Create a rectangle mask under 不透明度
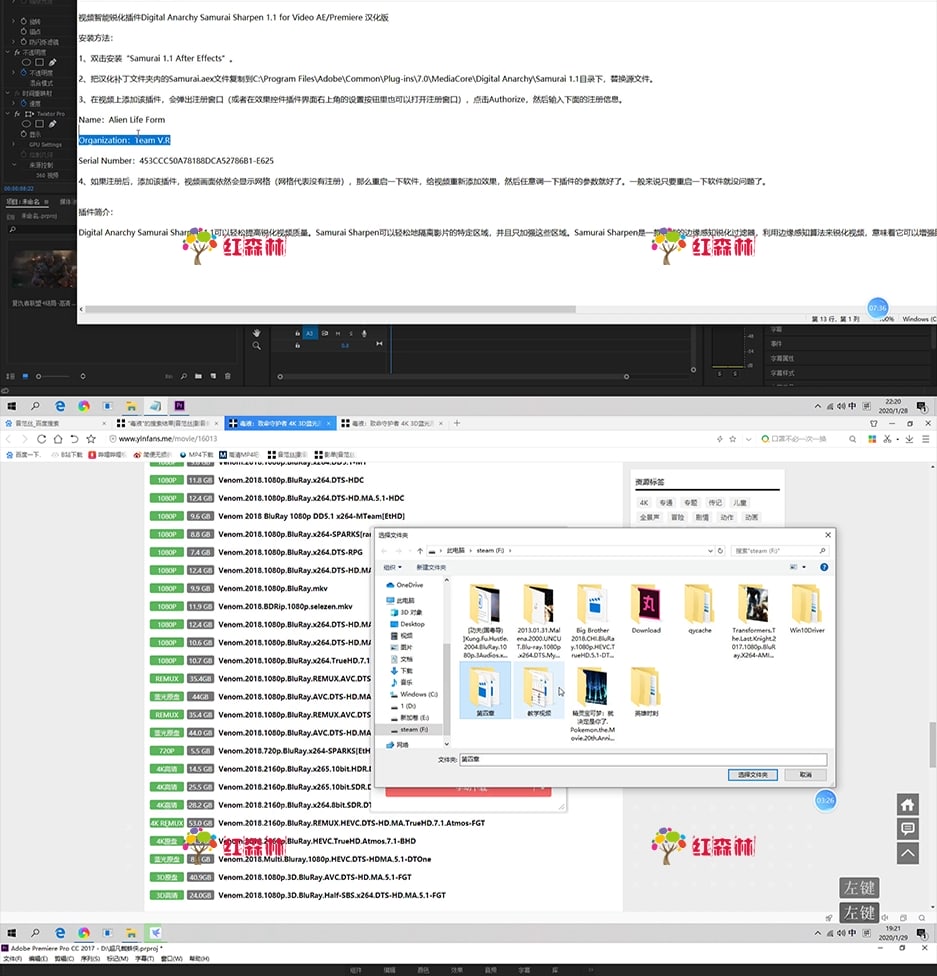 pyautogui.click(x=39, y=62)
